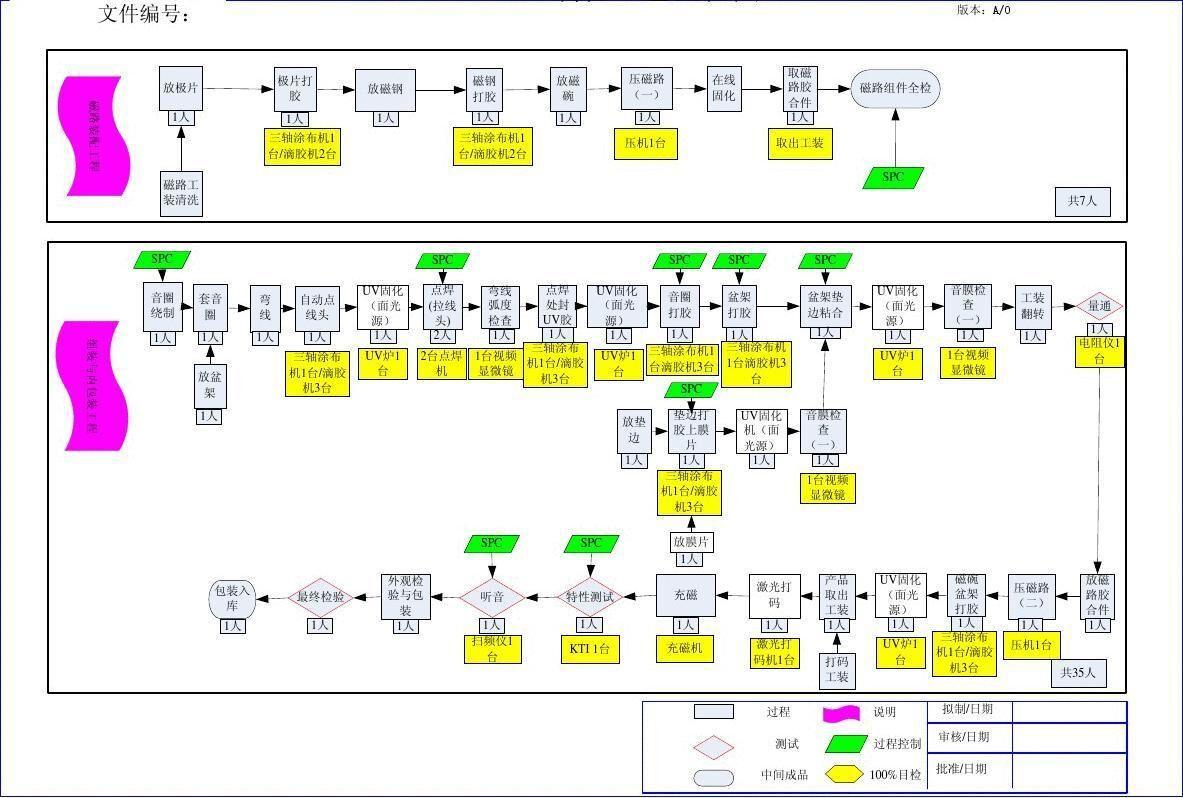Click the yellow 100%目检 legend hexagon
The image size is (1183, 798).
point(845,775)
